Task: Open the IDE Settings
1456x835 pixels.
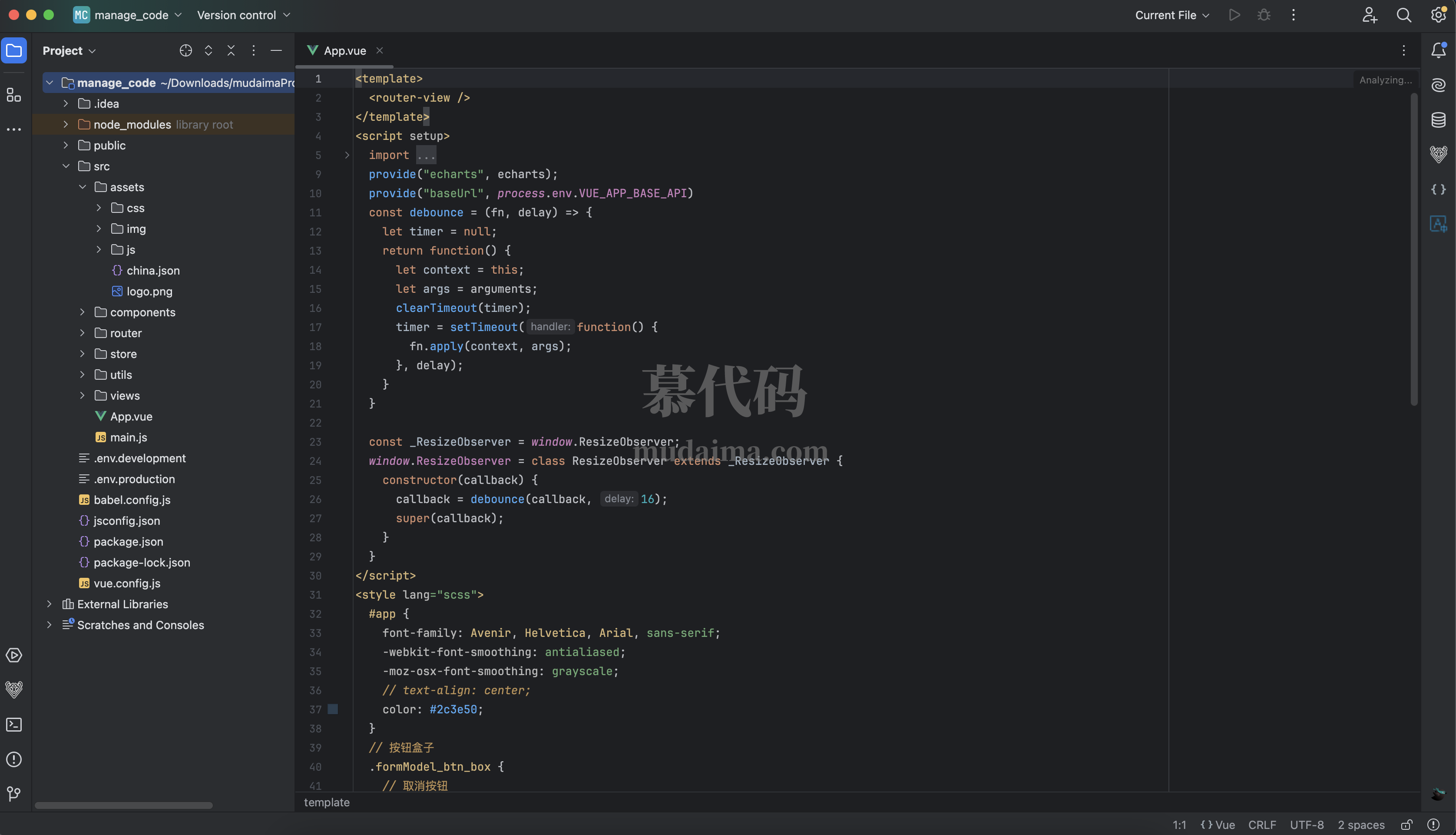Action: [1438, 15]
